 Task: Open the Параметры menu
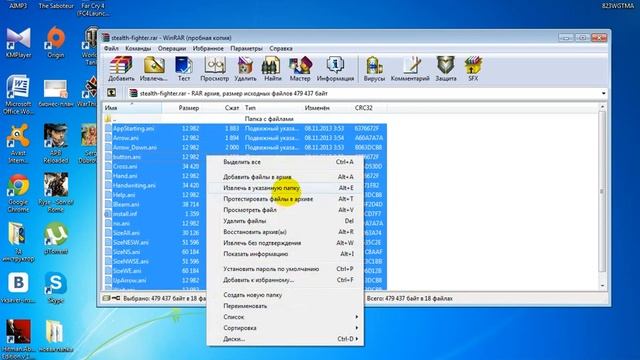click(246, 48)
